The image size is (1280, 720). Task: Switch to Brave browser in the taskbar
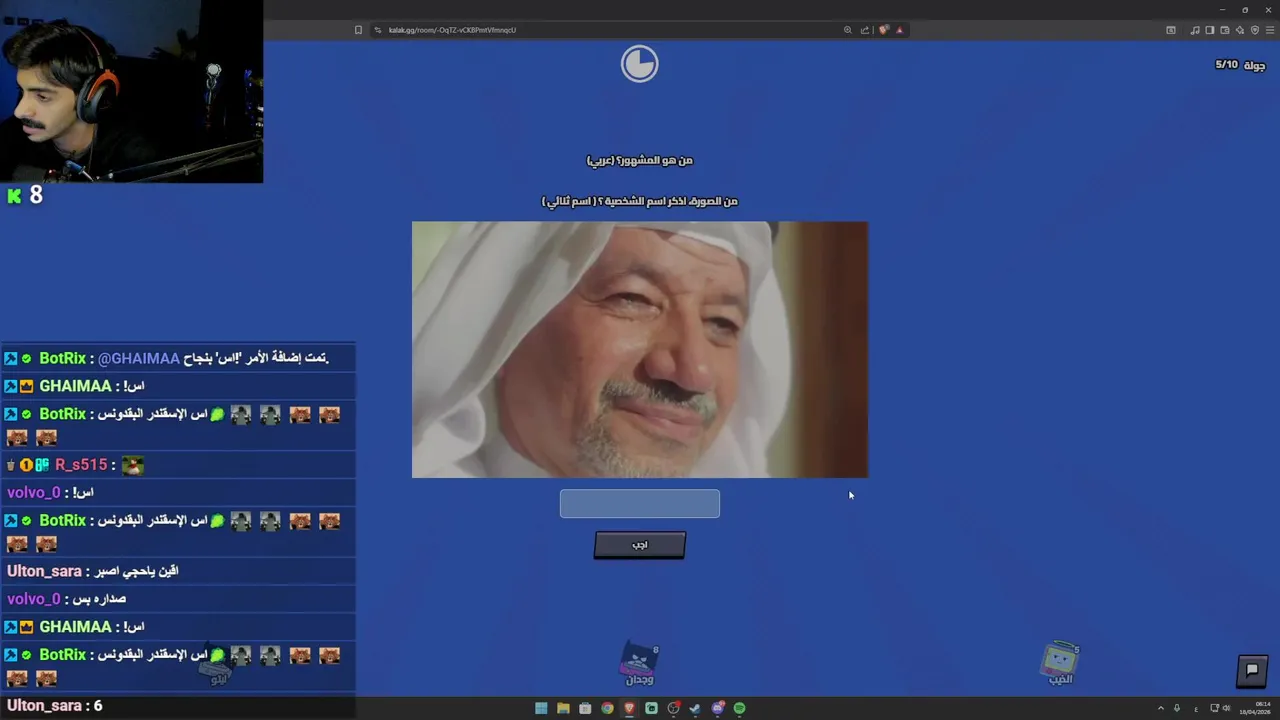[x=629, y=708]
